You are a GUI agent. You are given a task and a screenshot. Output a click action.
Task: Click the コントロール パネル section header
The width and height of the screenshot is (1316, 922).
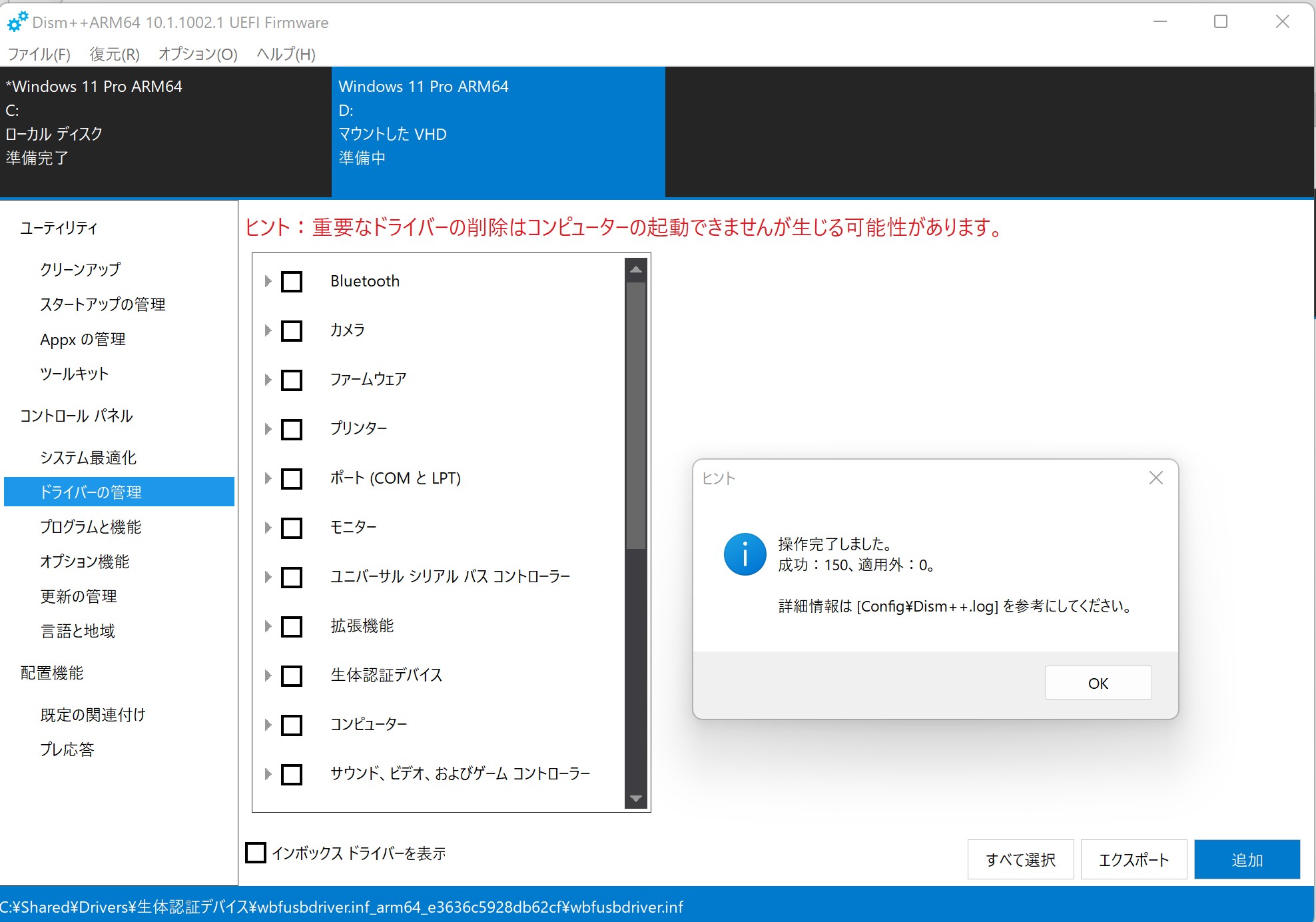pos(76,416)
